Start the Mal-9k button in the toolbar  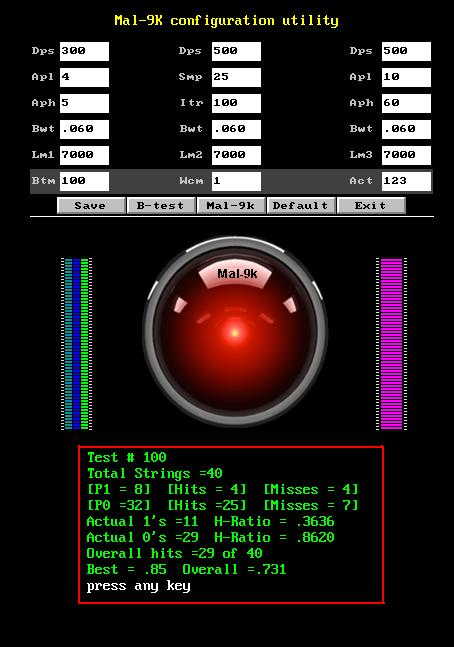[231, 205]
